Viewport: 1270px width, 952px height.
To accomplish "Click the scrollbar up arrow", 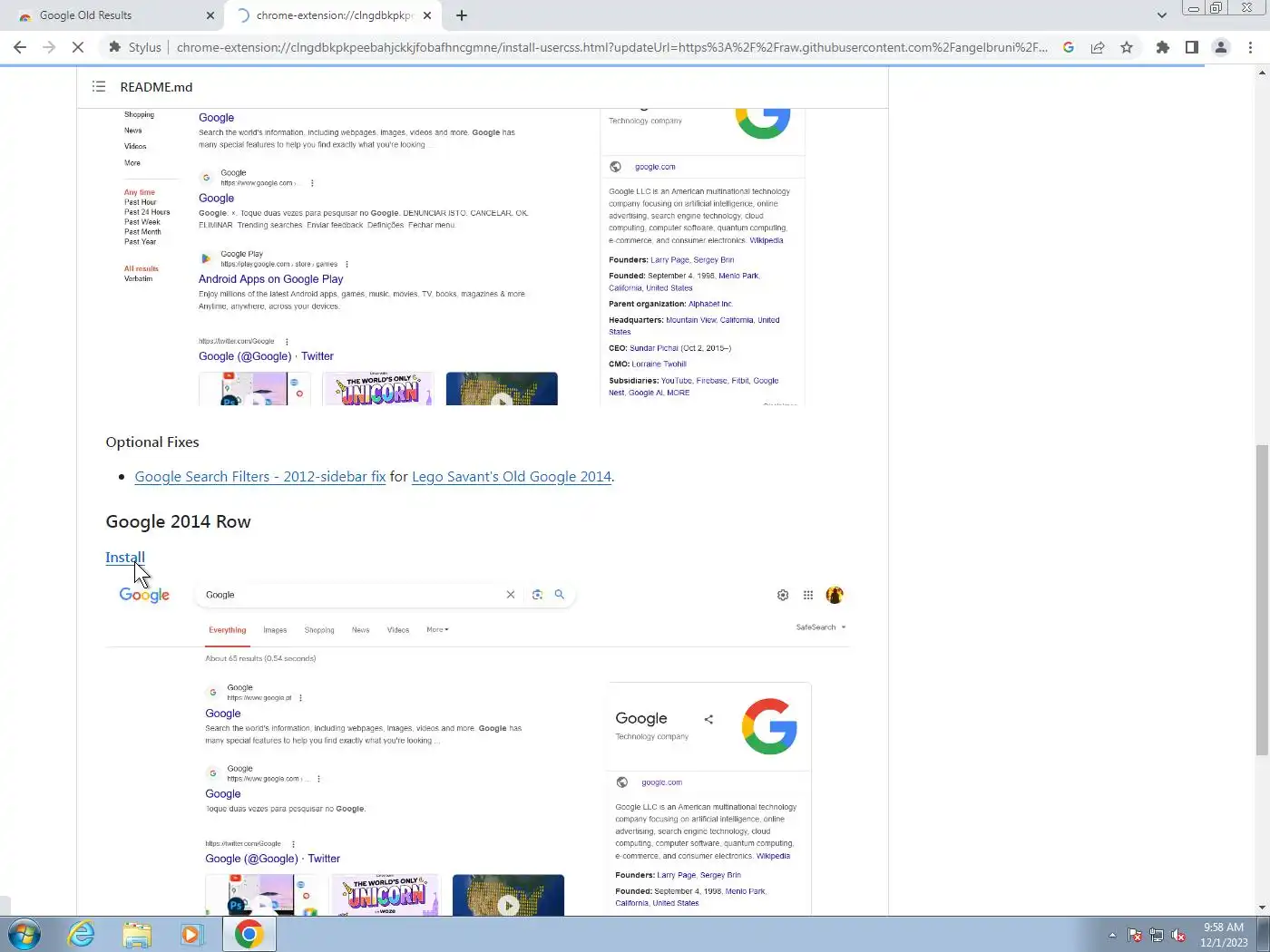I will click(1262, 73).
